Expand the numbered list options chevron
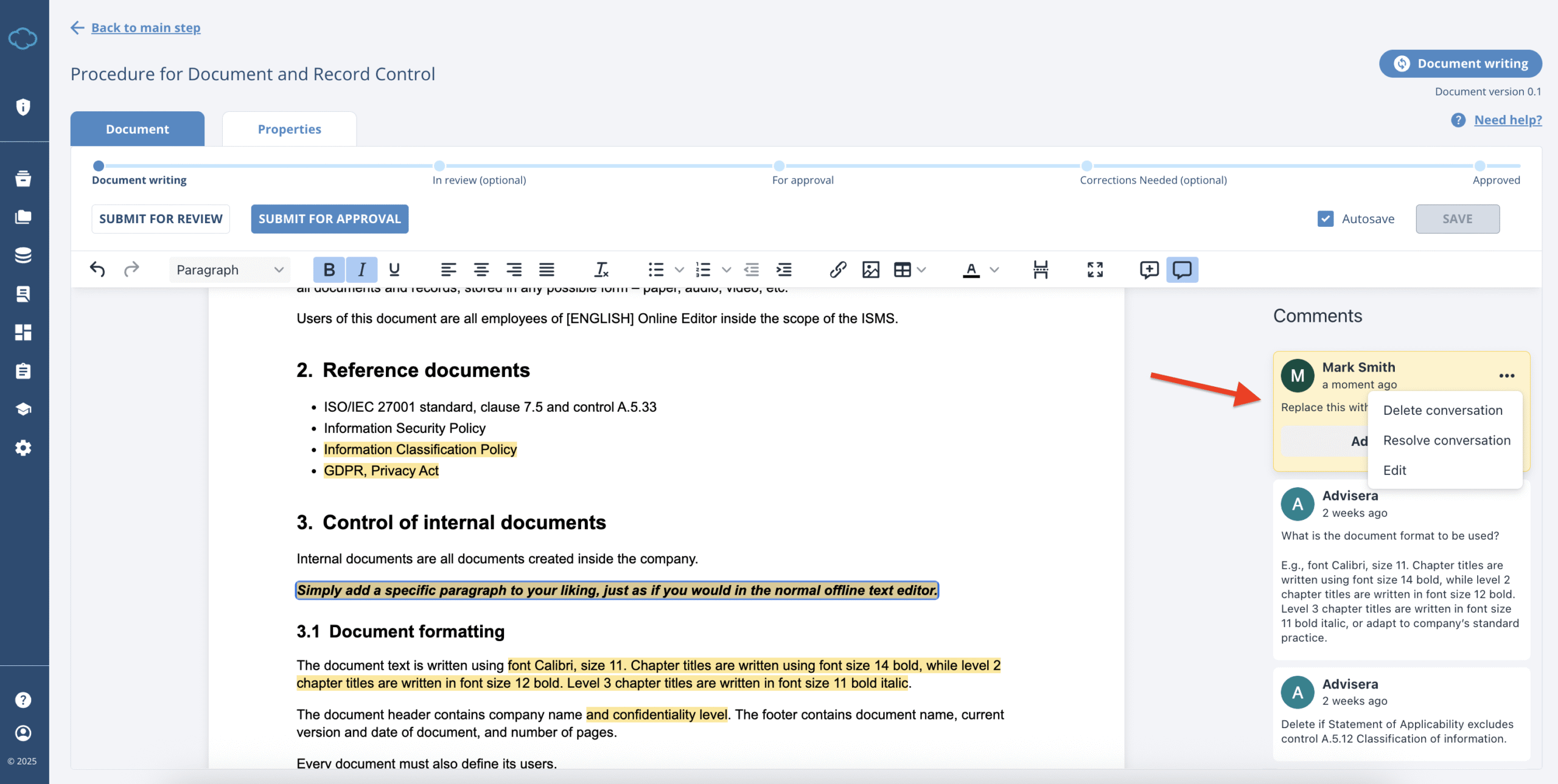1558x784 pixels. click(726, 269)
